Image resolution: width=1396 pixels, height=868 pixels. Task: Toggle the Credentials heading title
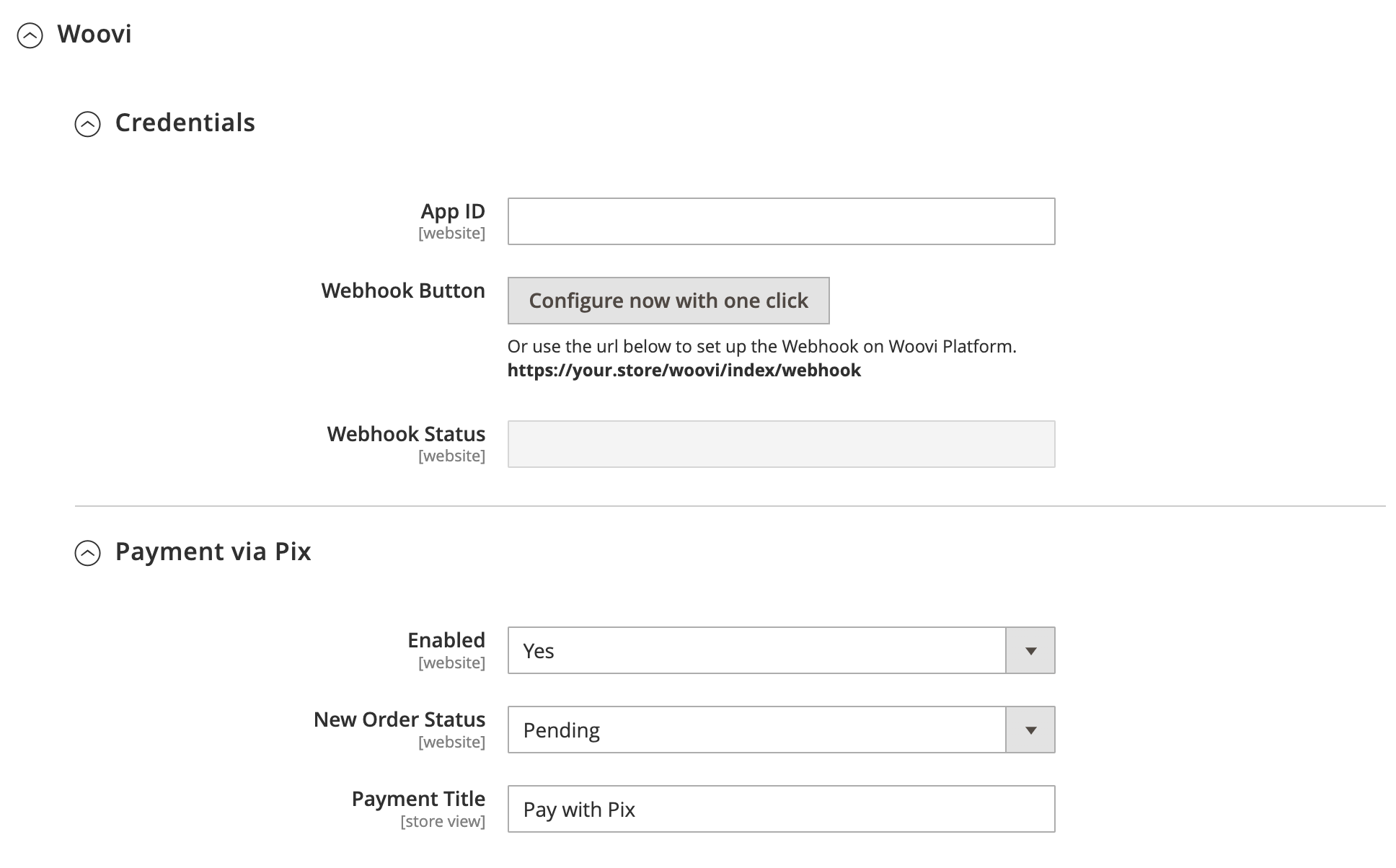(x=185, y=123)
